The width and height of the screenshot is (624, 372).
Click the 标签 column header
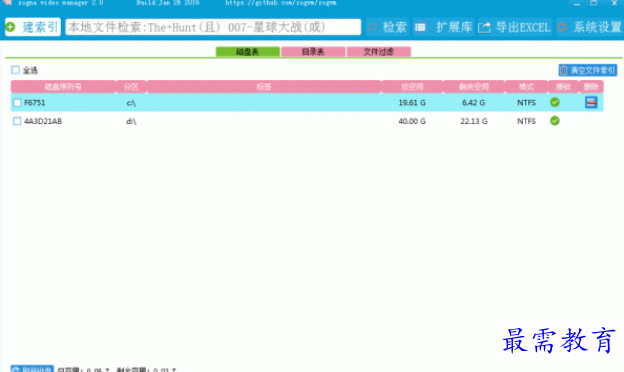[263, 87]
